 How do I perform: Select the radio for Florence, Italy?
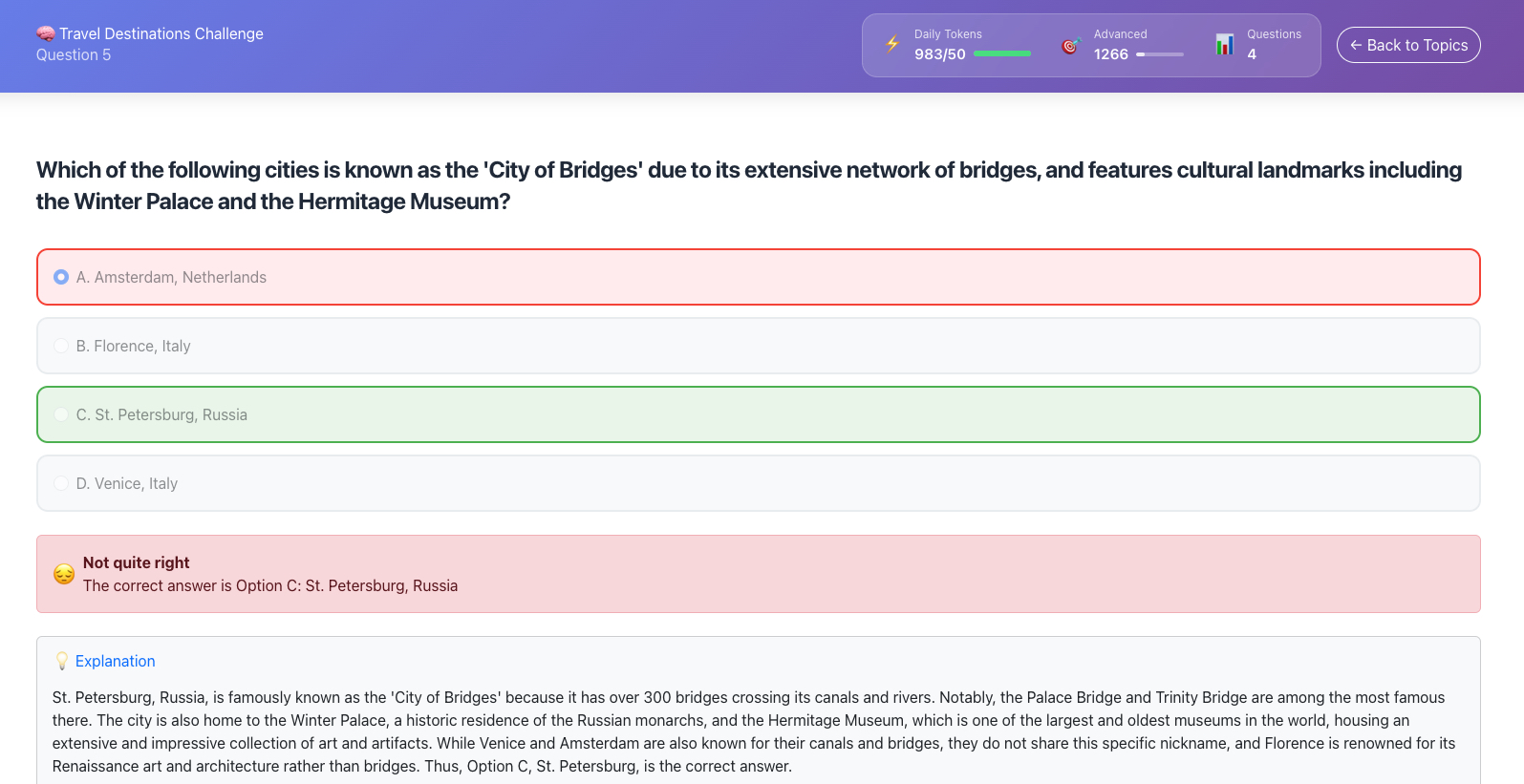coord(61,346)
